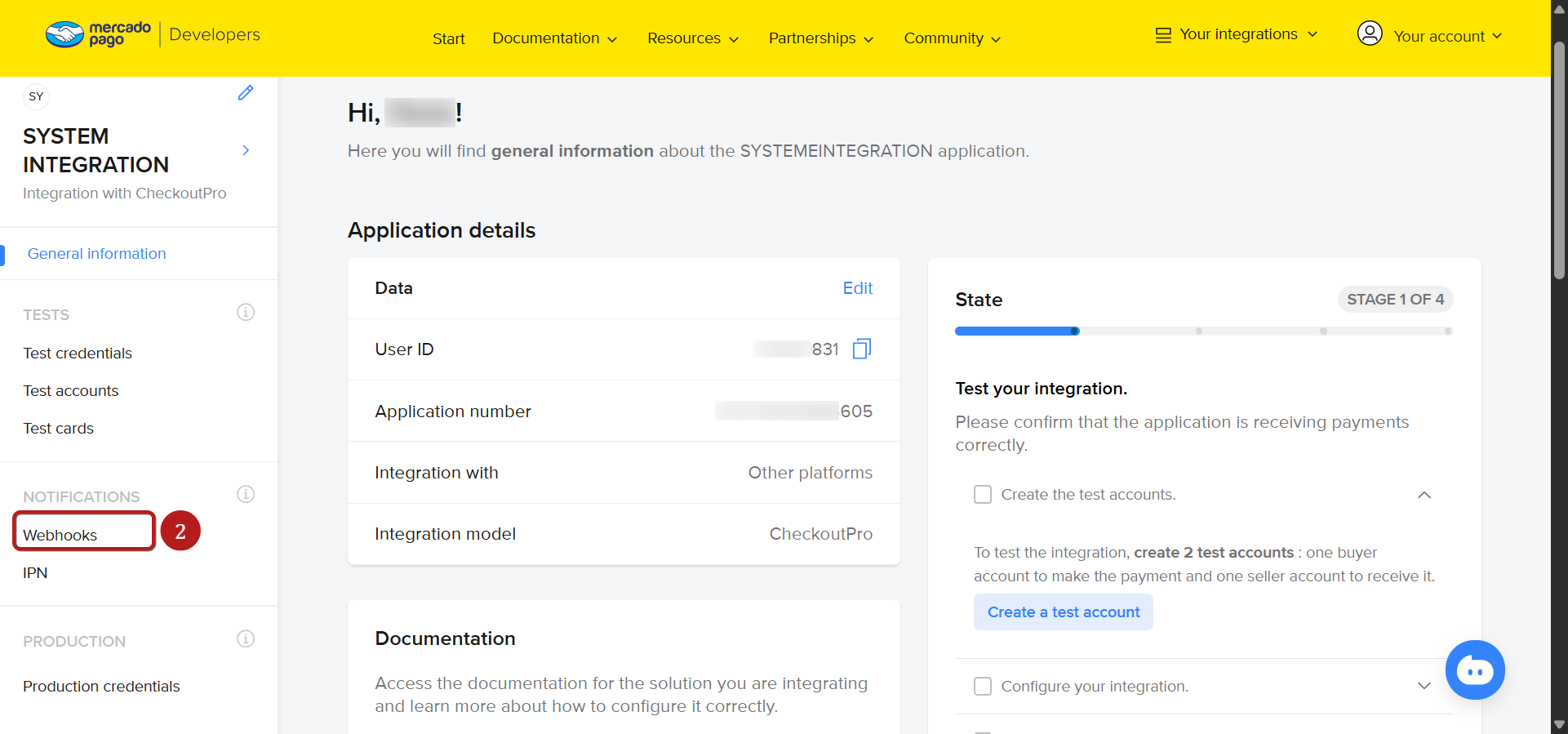1568x734 pixels.
Task: Open the chatbot assistant bubble
Action: [x=1474, y=670]
